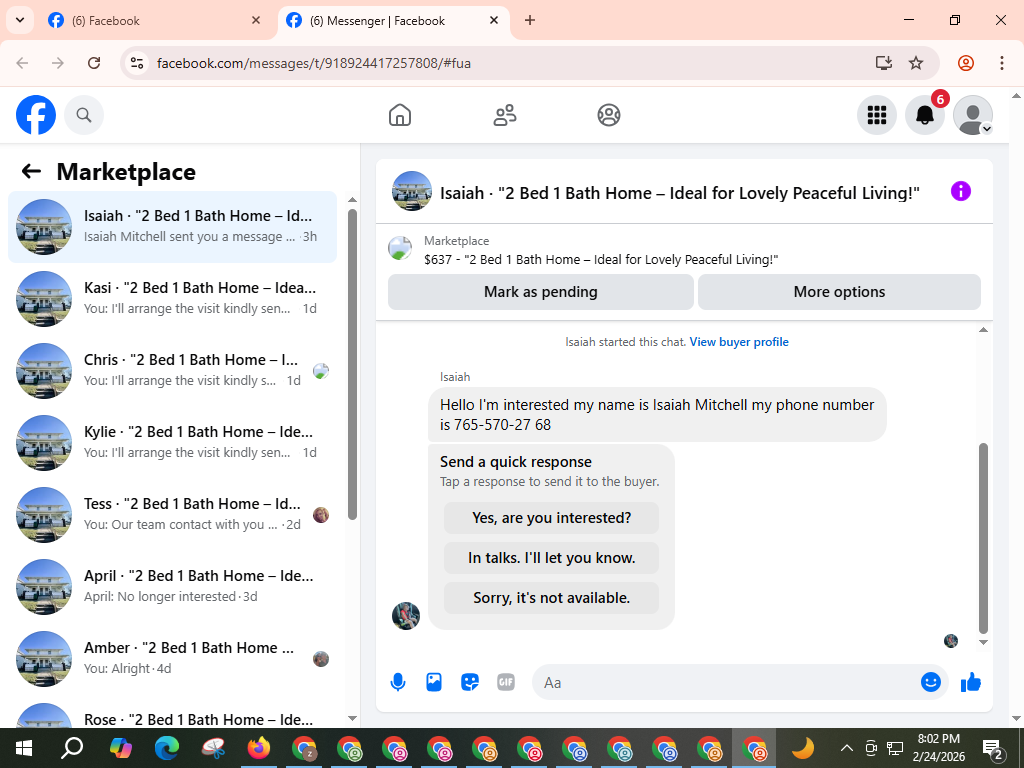Go to the Home feed icon
The height and width of the screenshot is (768, 1024).
pos(400,115)
